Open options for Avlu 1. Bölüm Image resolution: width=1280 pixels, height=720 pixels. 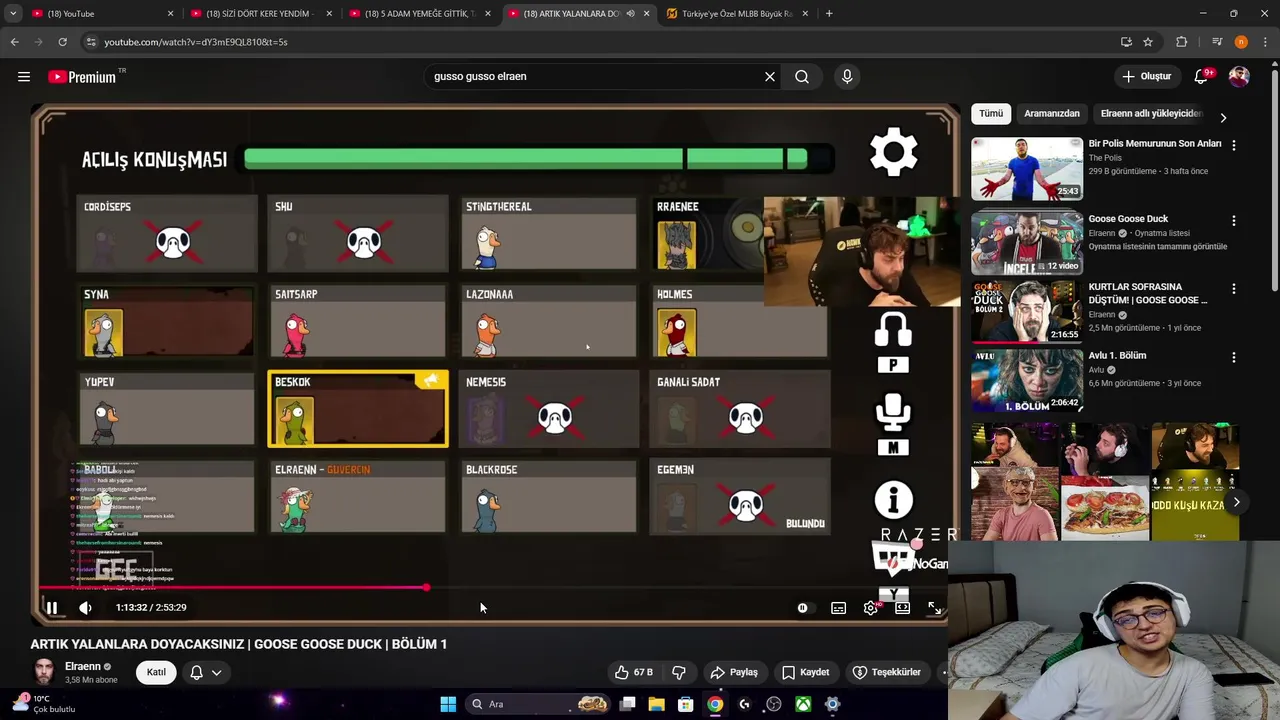coord(1233,357)
